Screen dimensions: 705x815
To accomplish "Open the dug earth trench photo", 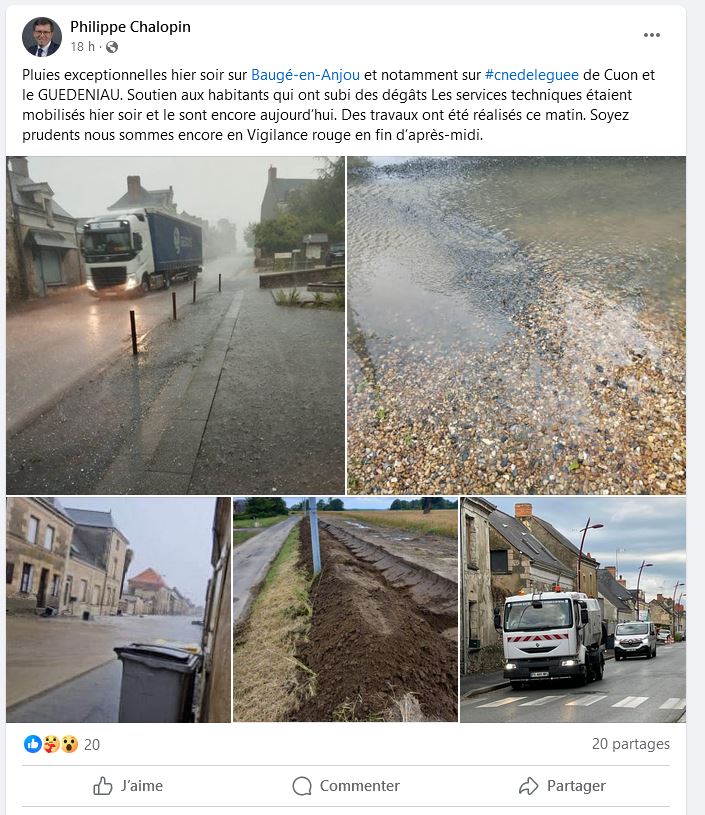I will (345, 610).
